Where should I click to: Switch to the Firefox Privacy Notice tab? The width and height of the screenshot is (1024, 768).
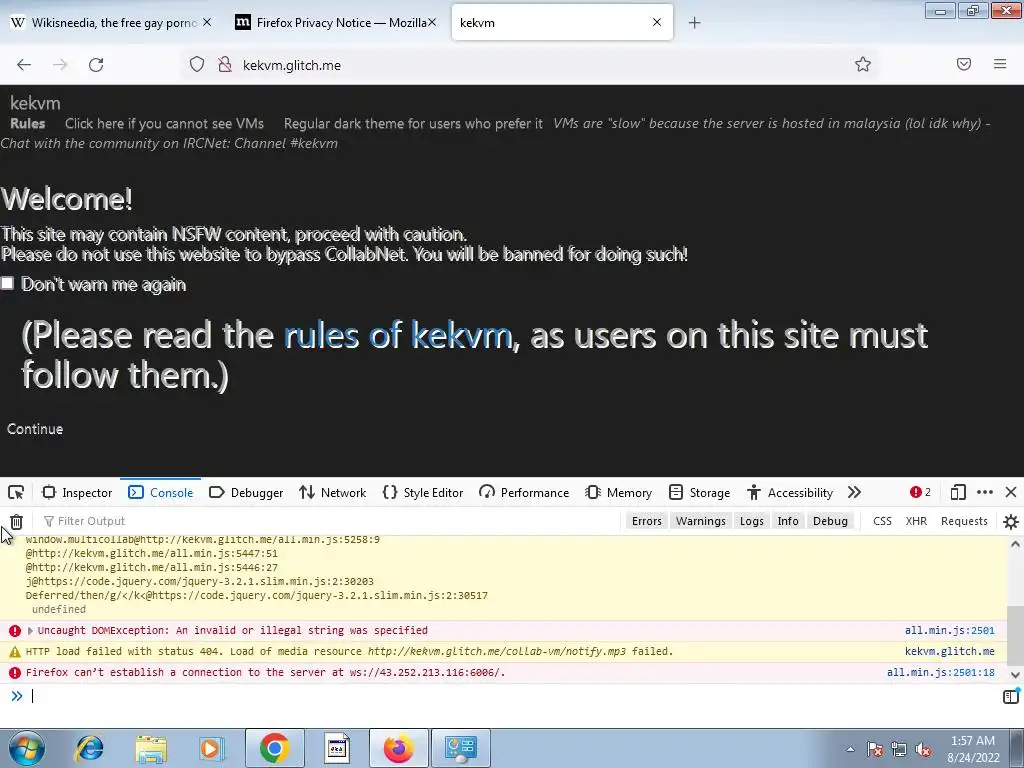tap(333, 23)
